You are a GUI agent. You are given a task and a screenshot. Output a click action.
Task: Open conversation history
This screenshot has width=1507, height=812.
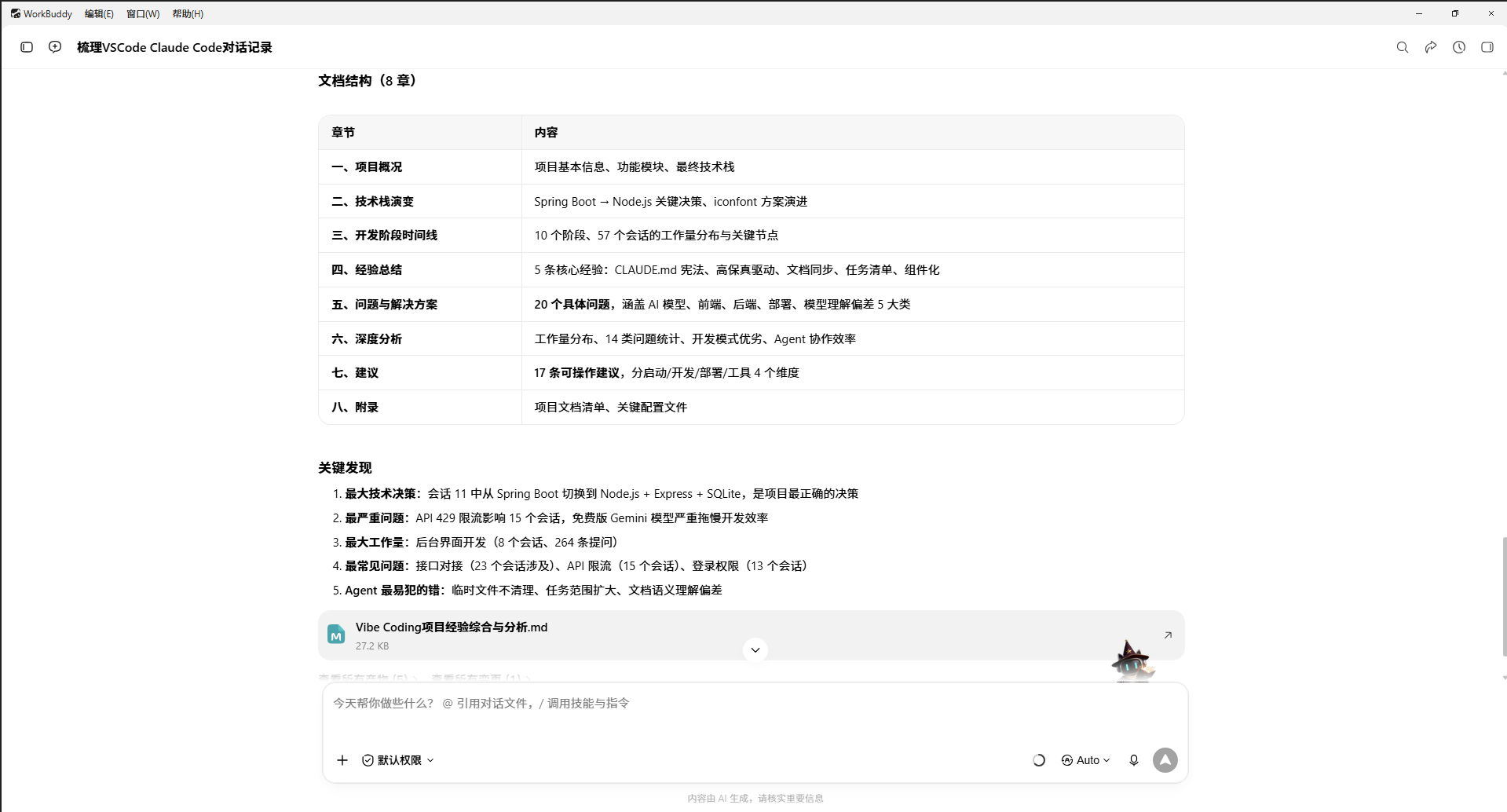pyautogui.click(x=1459, y=47)
